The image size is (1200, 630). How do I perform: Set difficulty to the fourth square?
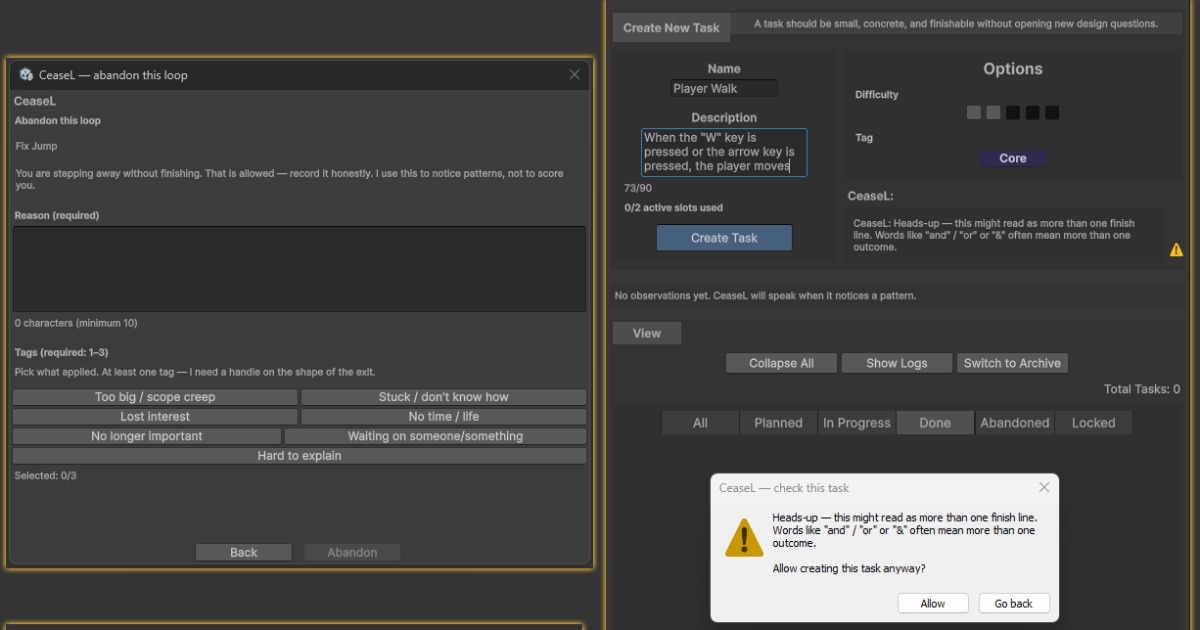[1032, 113]
